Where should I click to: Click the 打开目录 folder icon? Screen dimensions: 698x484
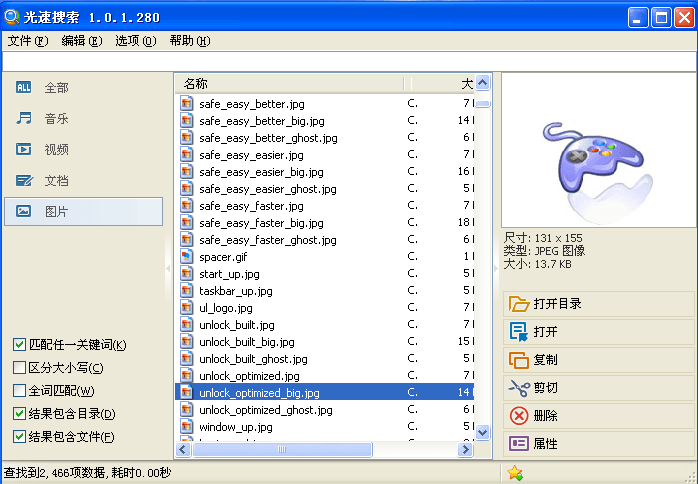pyautogui.click(x=518, y=304)
